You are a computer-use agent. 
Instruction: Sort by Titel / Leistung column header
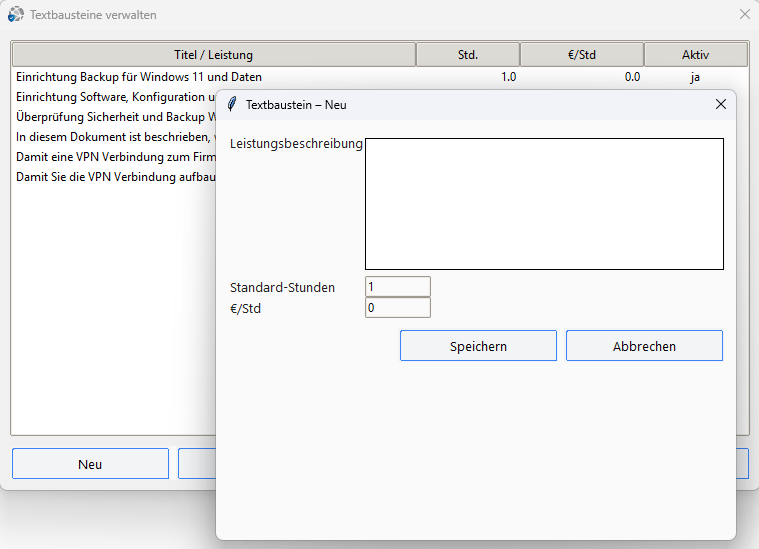tap(214, 54)
